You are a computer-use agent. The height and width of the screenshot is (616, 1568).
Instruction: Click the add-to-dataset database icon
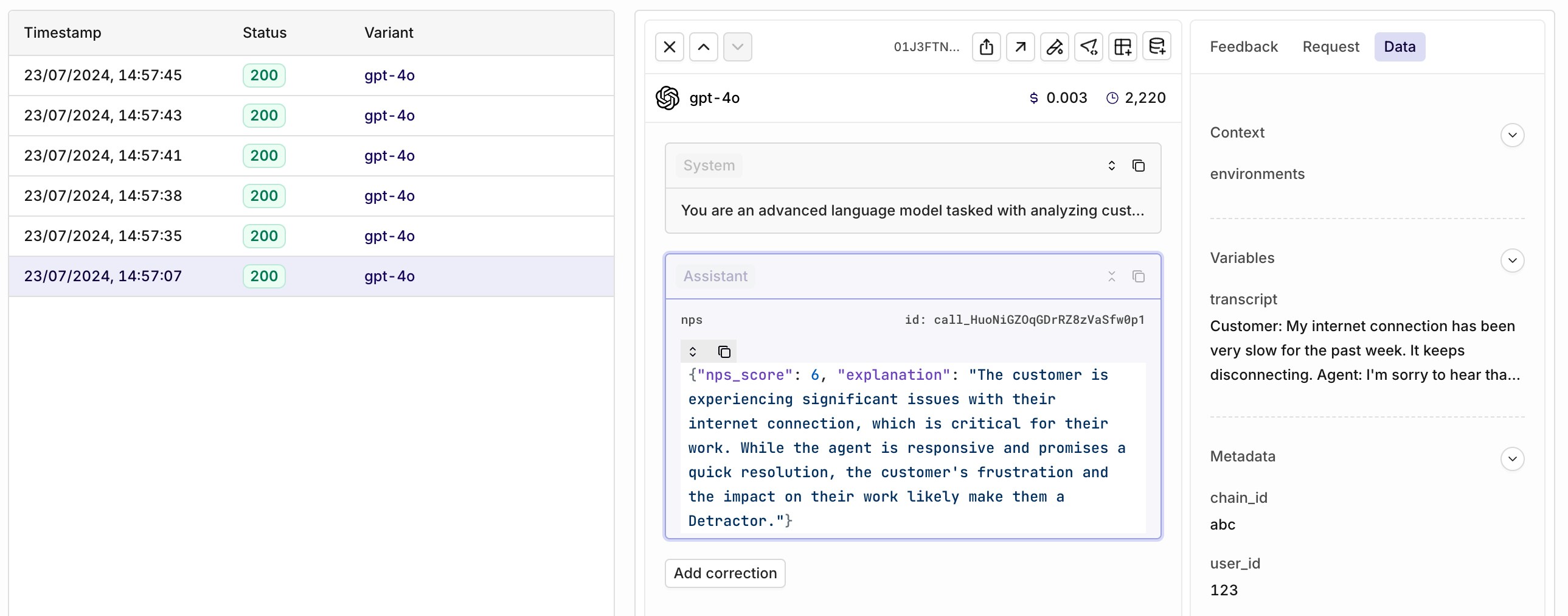[x=1156, y=47]
